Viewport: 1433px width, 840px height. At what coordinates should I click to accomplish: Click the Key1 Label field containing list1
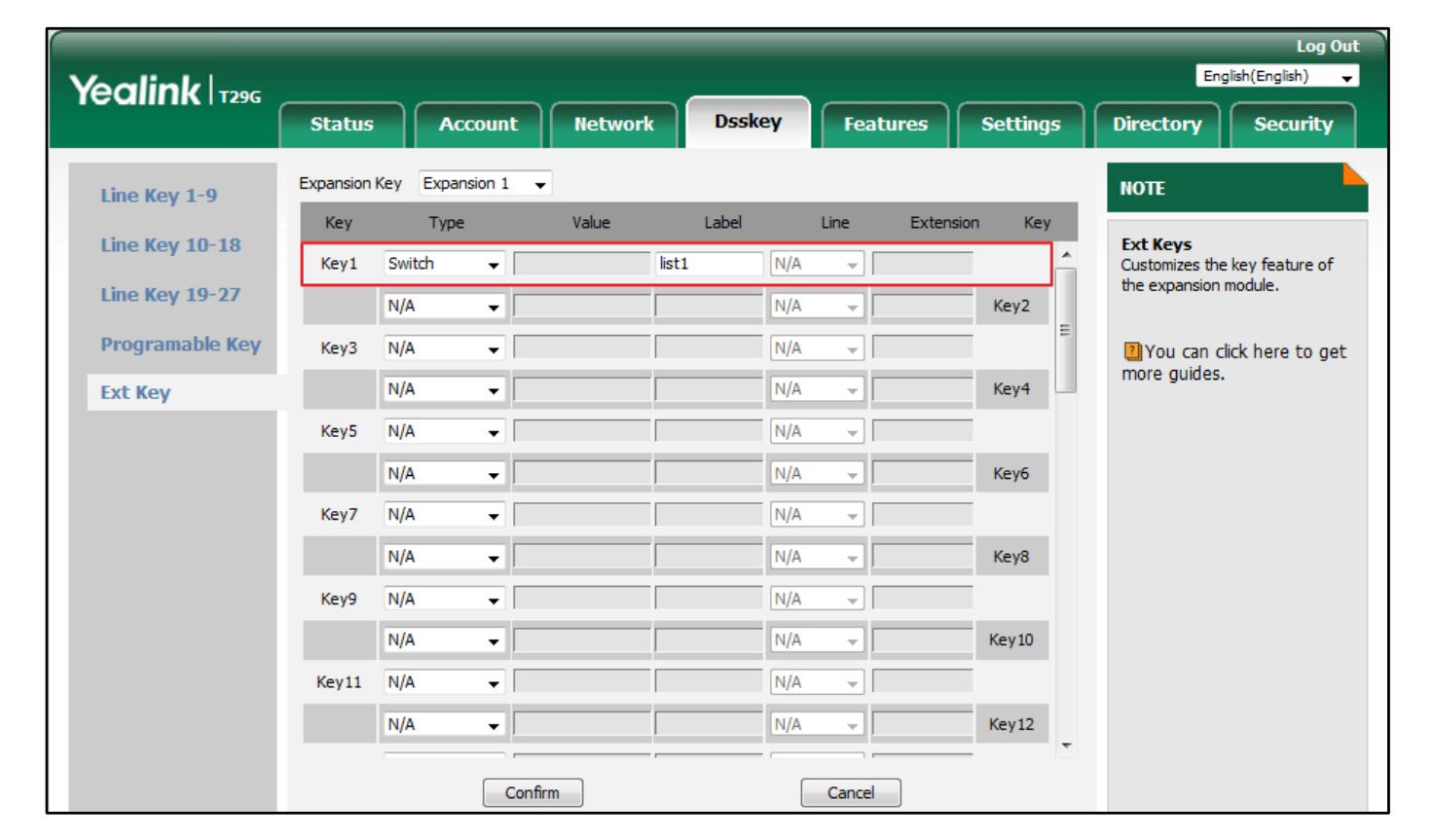(709, 264)
